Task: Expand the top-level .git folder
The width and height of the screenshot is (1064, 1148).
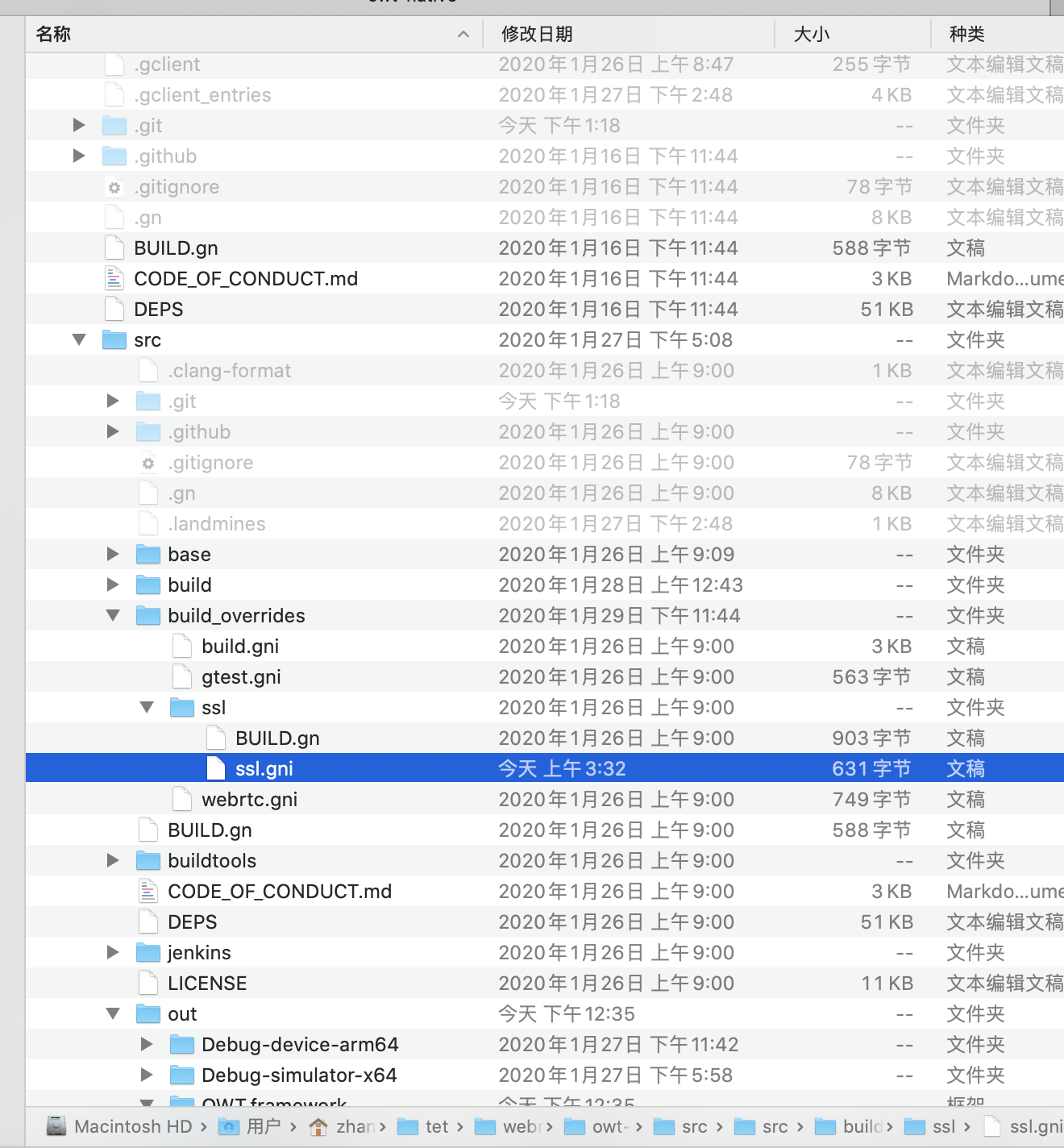Action: click(79, 125)
